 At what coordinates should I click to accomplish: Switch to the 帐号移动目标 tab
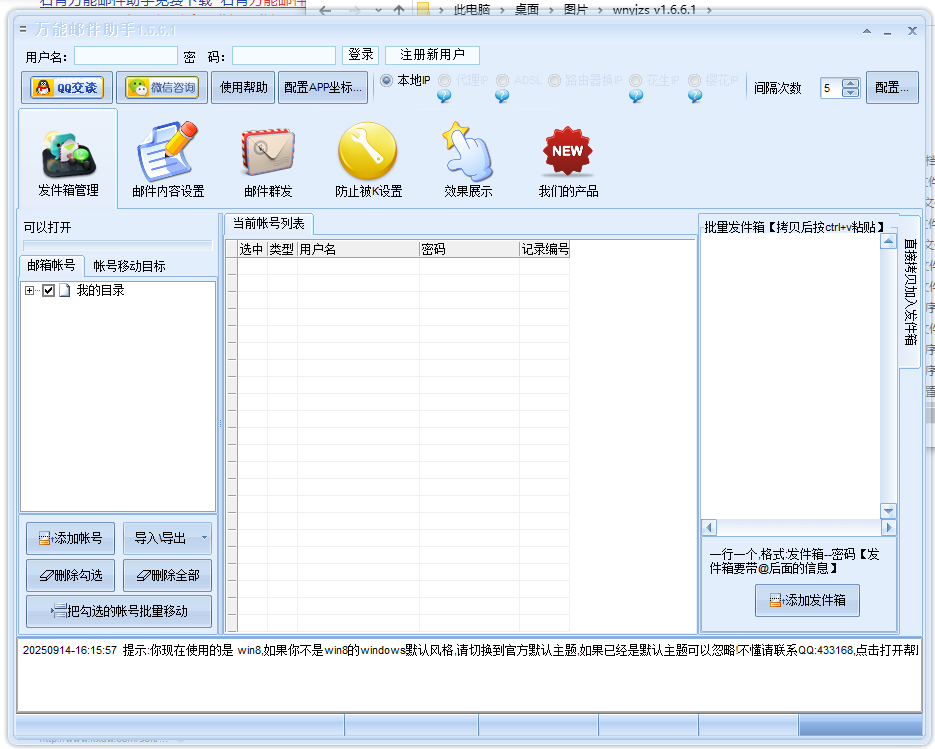click(127, 267)
